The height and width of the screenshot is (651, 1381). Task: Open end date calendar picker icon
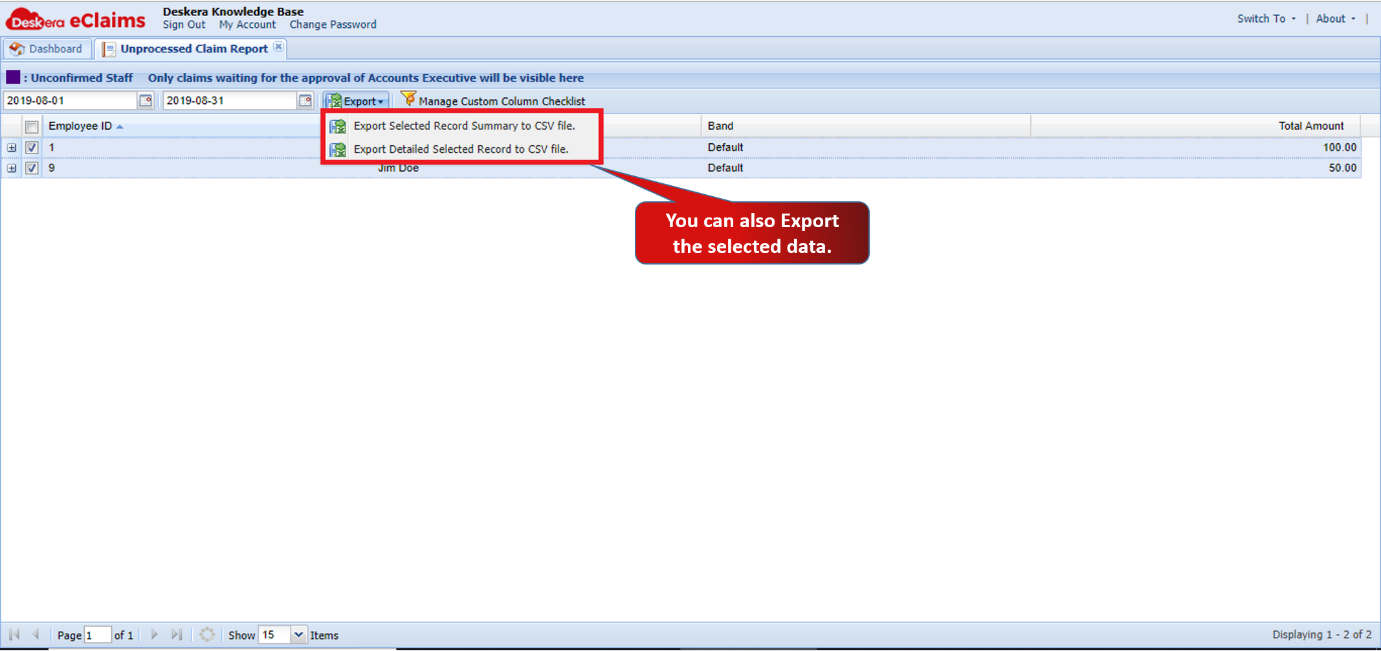point(305,101)
